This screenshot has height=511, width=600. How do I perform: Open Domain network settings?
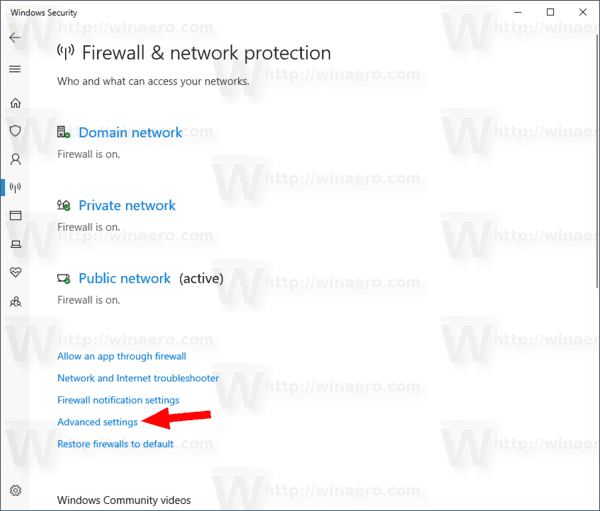coord(130,132)
